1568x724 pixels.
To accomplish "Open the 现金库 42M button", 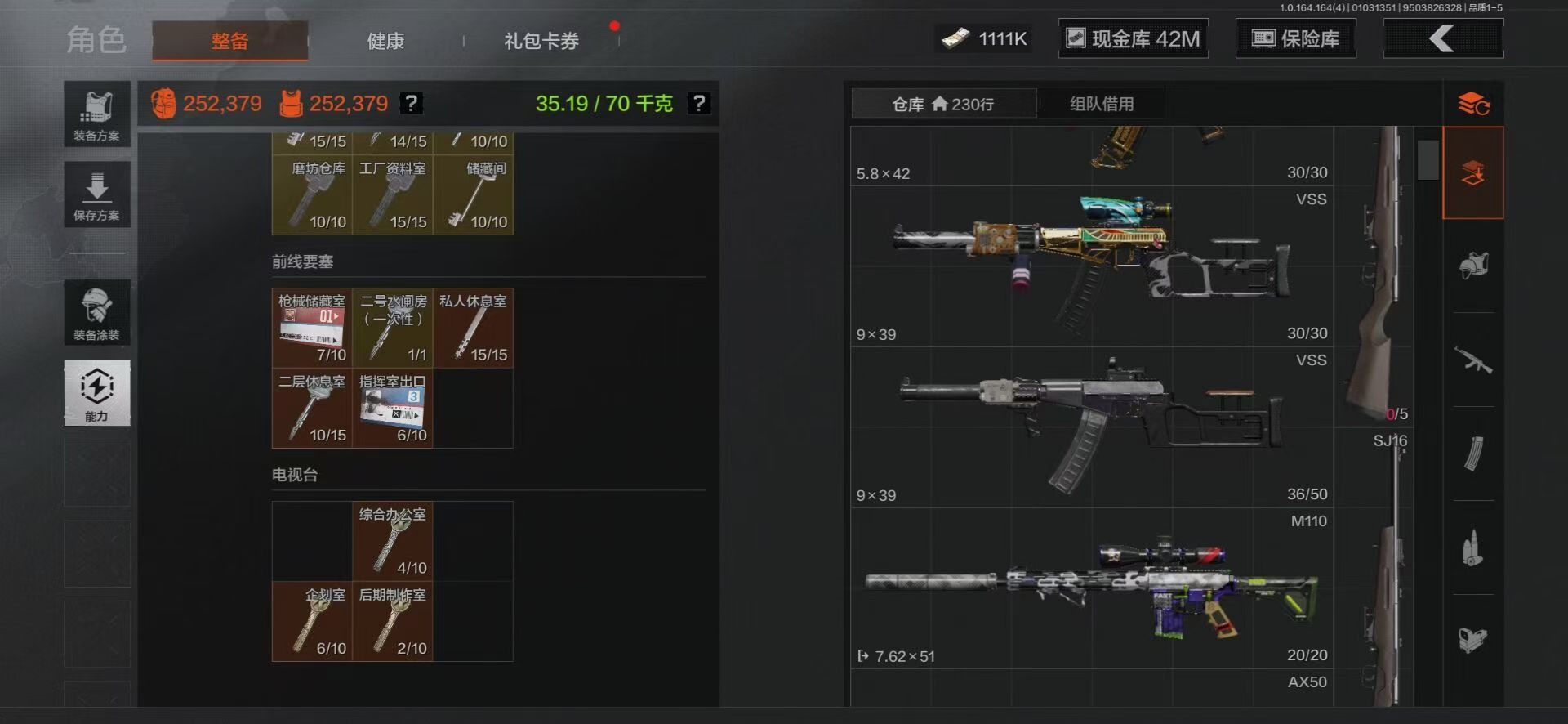I will pos(1134,38).
